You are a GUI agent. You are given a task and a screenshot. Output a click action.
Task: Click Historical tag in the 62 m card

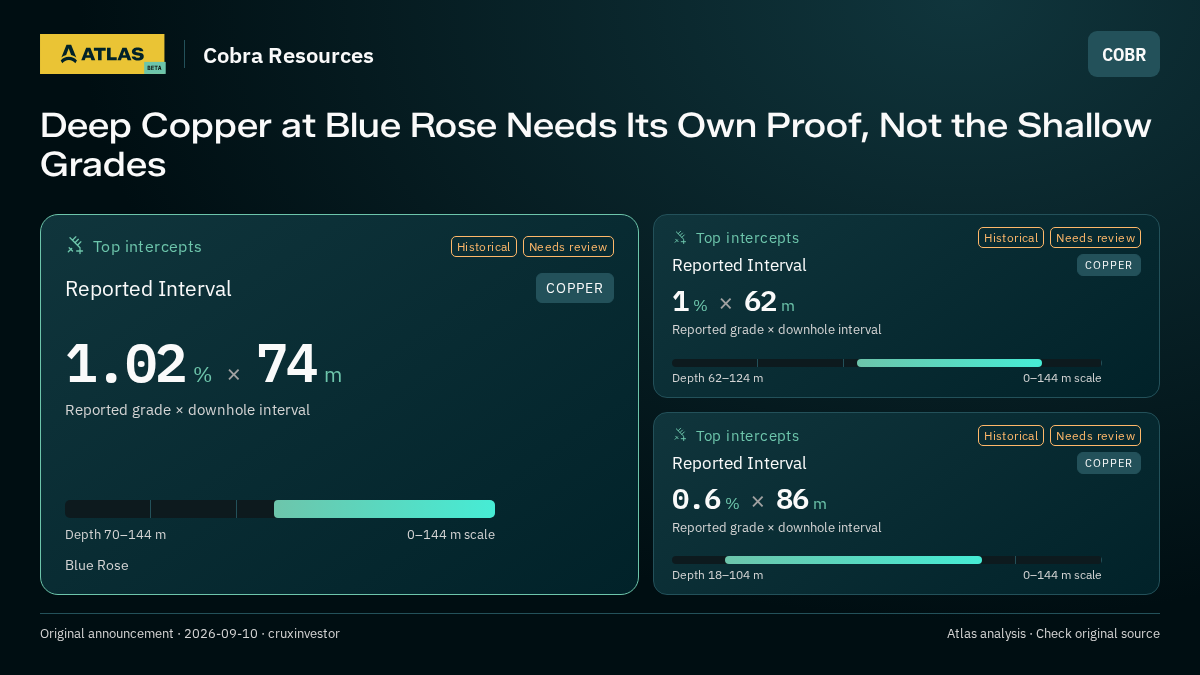click(x=1011, y=237)
